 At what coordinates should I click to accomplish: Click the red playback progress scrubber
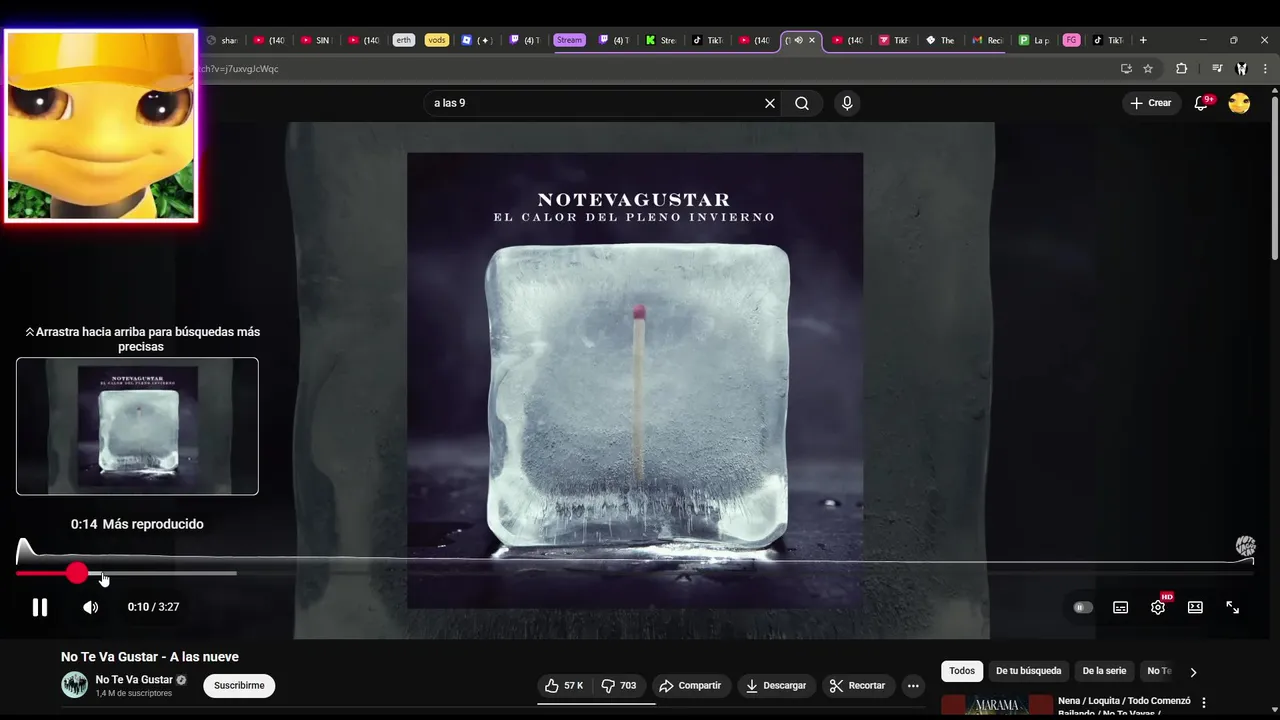[x=77, y=573]
